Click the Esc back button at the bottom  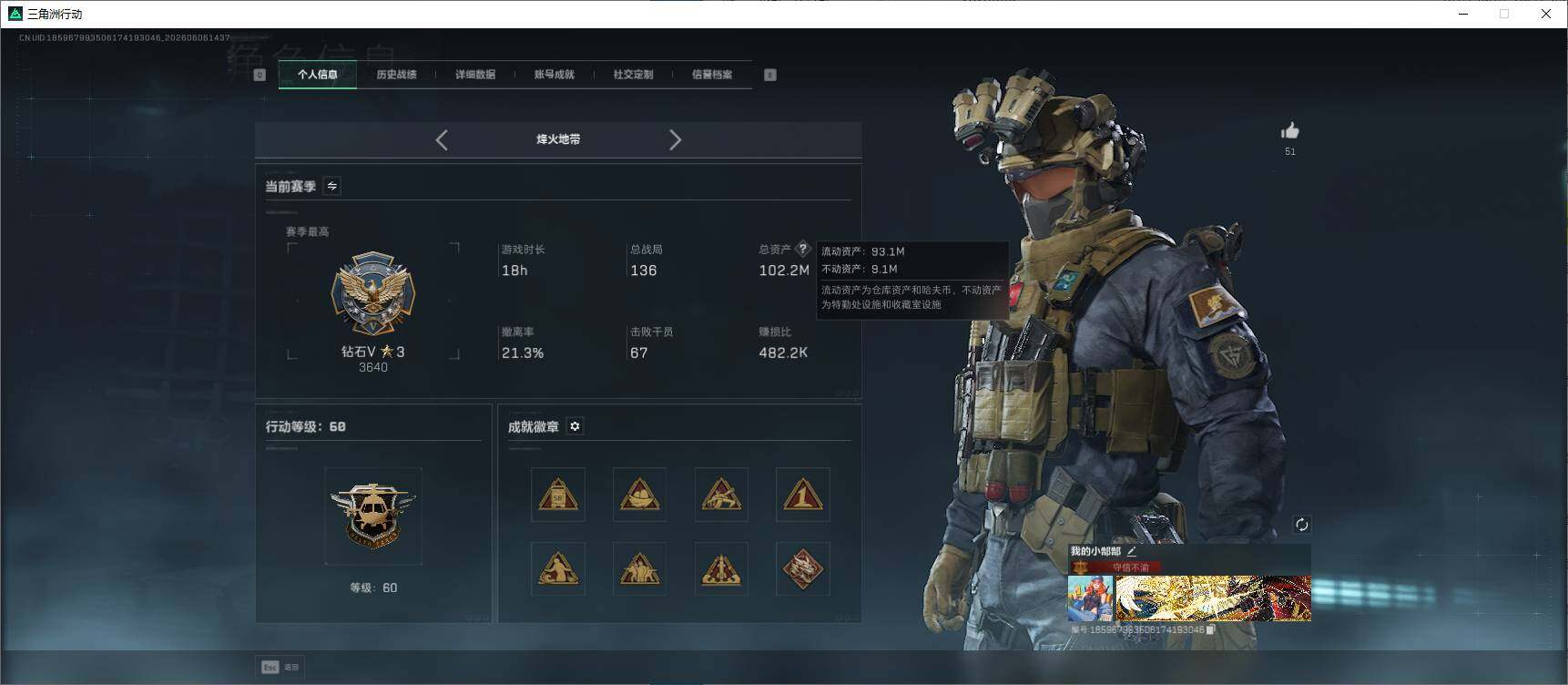tap(280, 667)
